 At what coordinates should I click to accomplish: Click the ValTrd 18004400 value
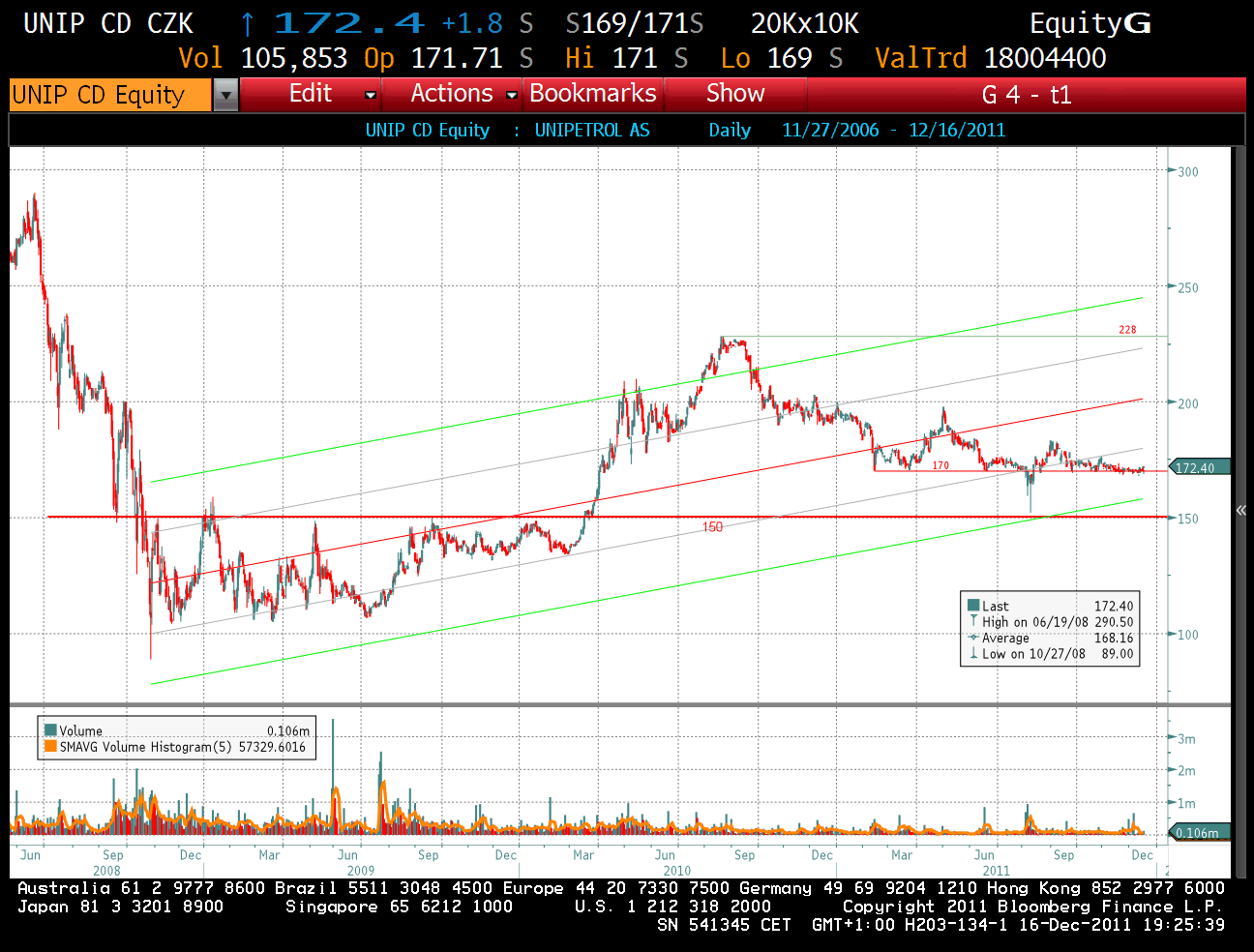click(x=991, y=58)
